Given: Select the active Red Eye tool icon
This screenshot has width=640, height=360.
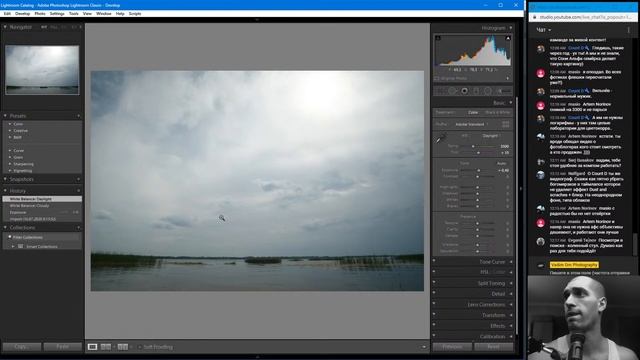Looking at the screenshot, I should 464,91.
